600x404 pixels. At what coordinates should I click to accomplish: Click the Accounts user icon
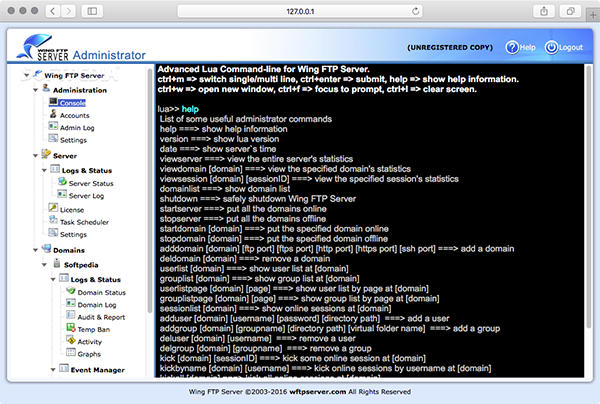(x=53, y=114)
